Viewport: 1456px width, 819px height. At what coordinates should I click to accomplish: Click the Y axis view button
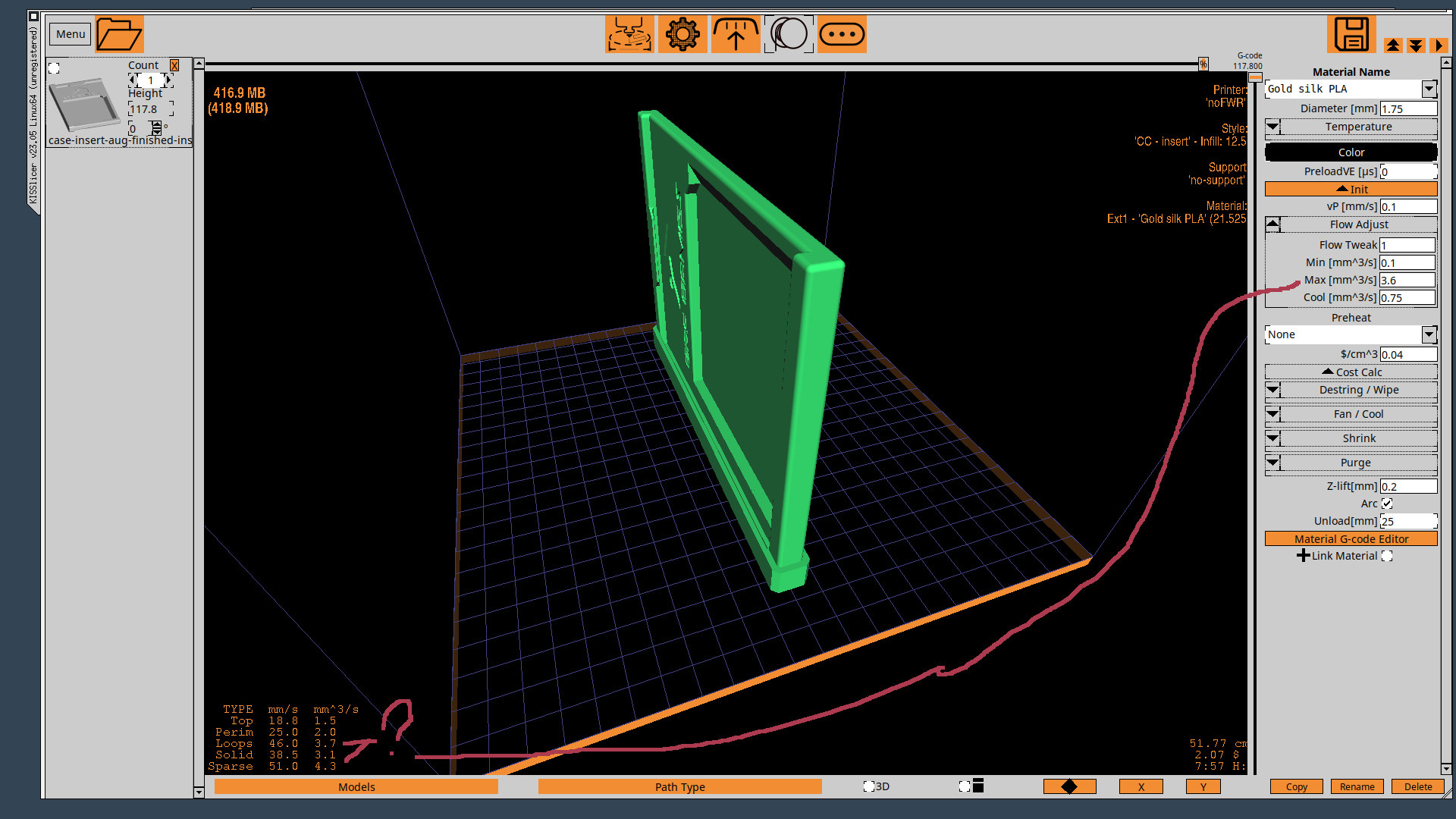pos(1203,786)
